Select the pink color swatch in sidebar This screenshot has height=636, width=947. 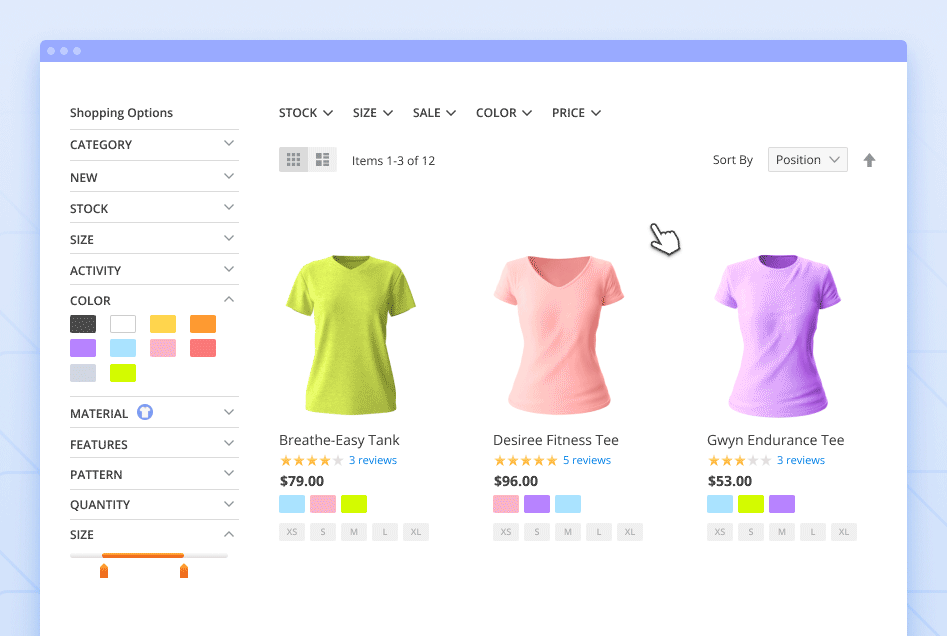point(162,347)
